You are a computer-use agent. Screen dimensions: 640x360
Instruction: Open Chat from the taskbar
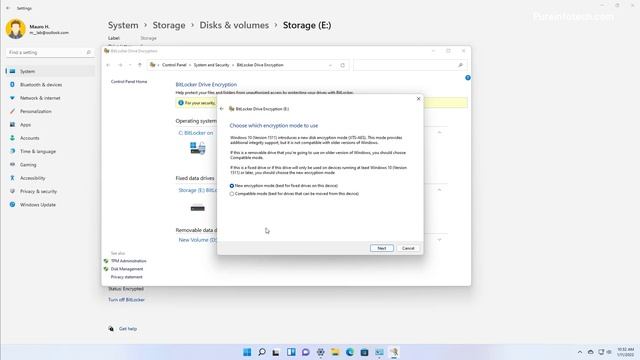[x=306, y=352]
